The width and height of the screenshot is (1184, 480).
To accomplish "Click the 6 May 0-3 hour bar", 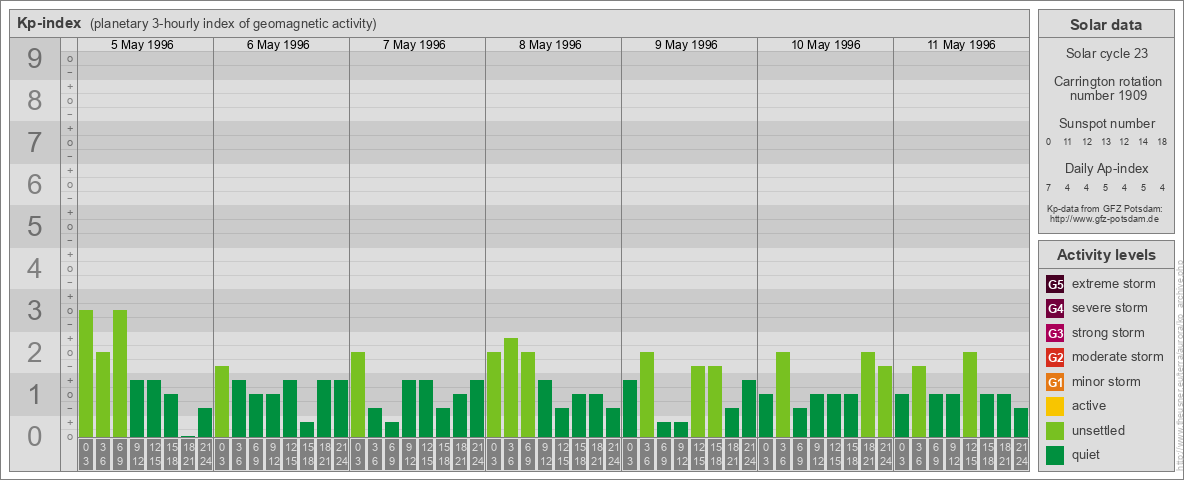I will point(222,401).
